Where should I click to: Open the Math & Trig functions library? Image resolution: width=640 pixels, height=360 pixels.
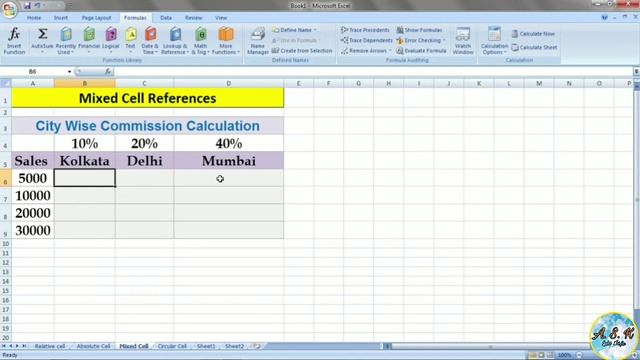point(200,40)
